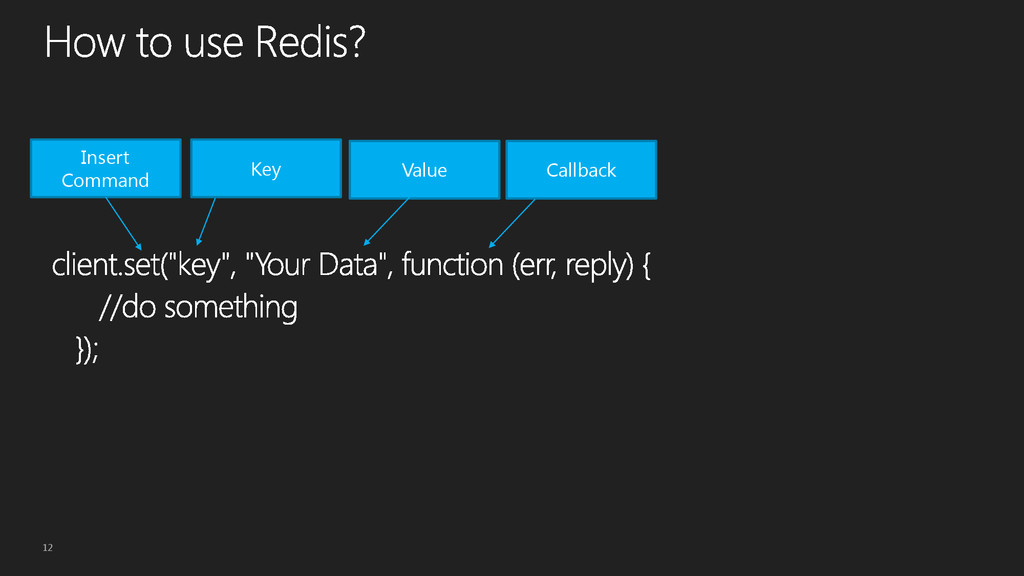The height and width of the screenshot is (576, 1024).
Task: Click the function keyword in the code
Action: click(453, 264)
